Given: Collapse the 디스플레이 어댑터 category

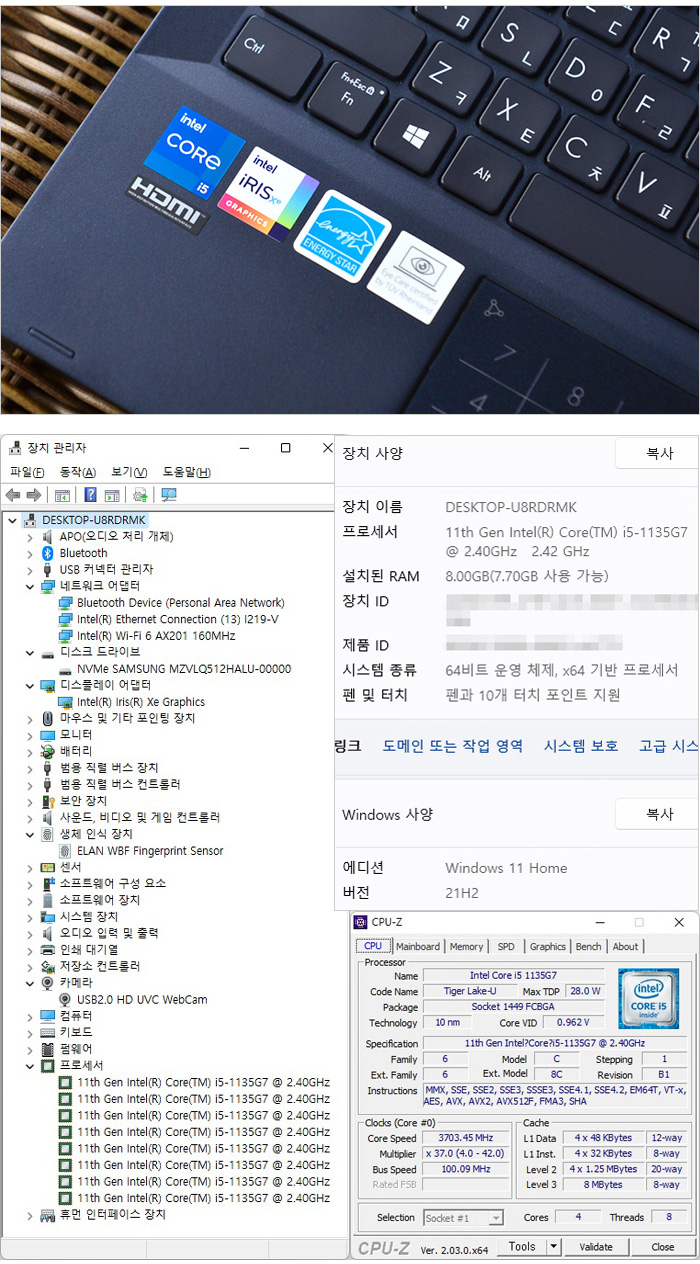Looking at the screenshot, I should click(30, 685).
